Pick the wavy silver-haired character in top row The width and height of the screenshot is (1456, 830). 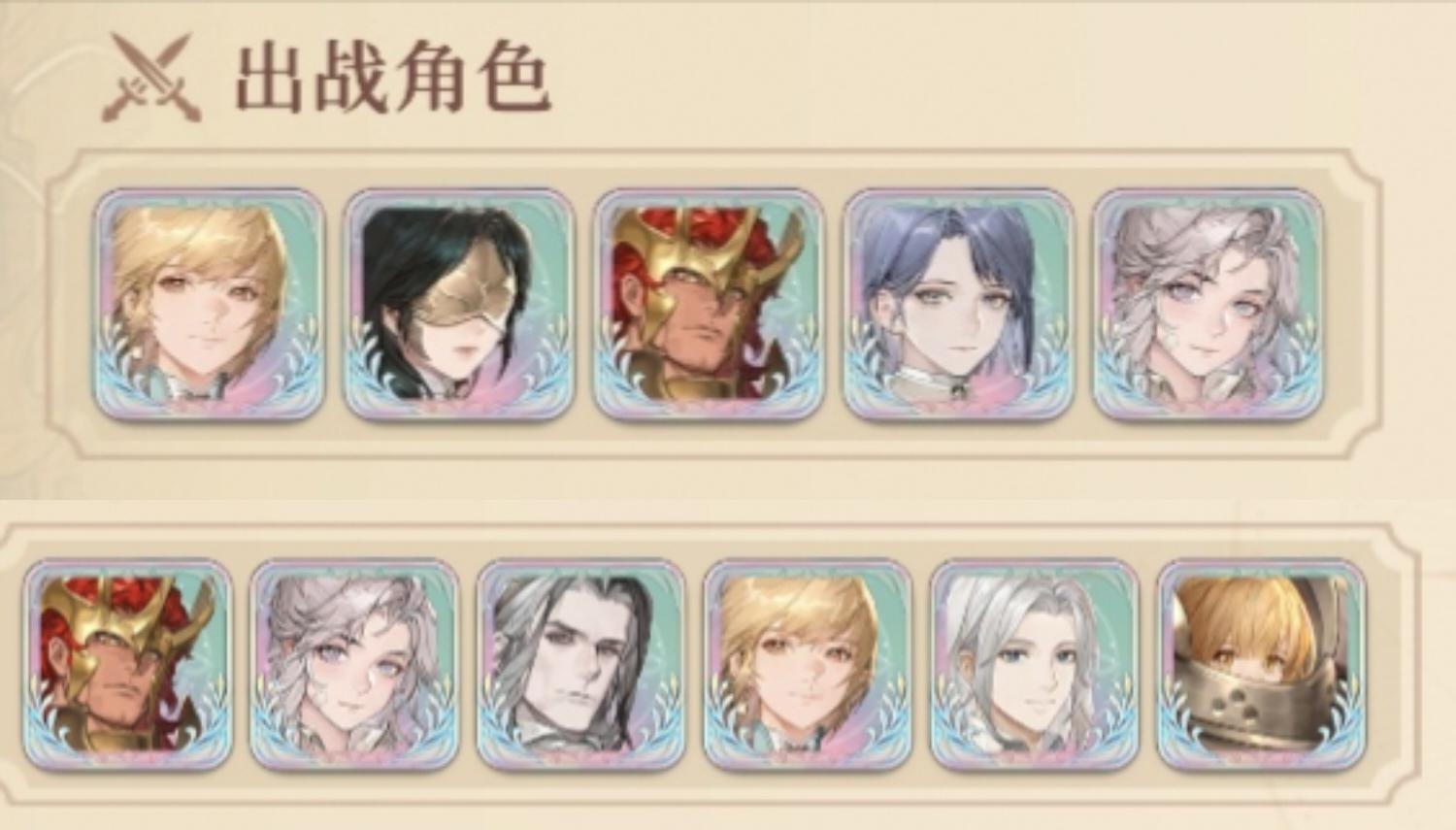[1208, 305]
